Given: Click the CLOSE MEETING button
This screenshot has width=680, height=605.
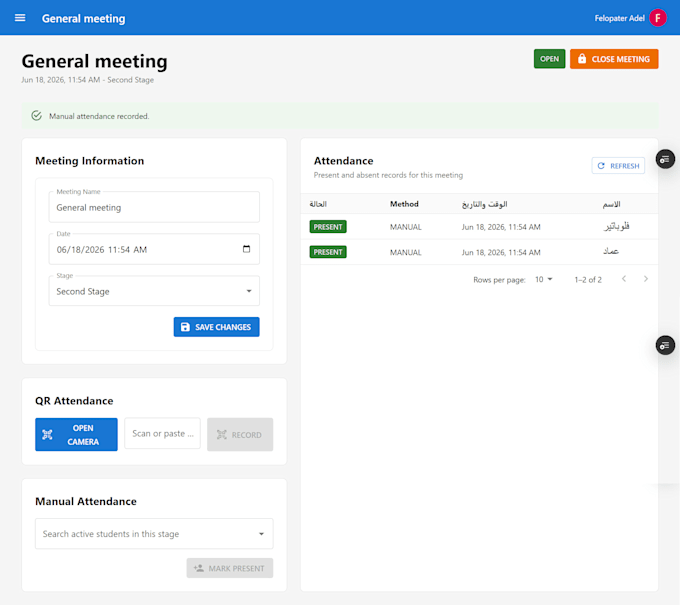Looking at the screenshot, I should (x=614, y=59).
